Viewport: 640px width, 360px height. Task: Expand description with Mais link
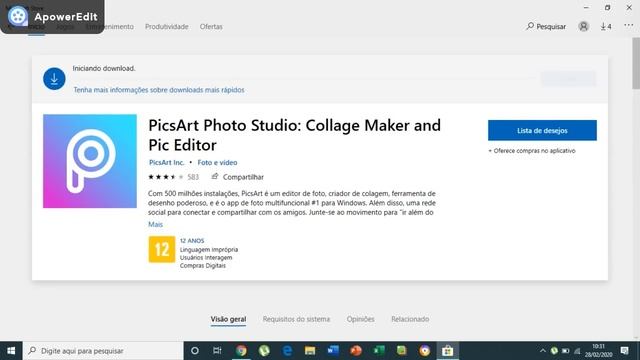click(155, 224)
